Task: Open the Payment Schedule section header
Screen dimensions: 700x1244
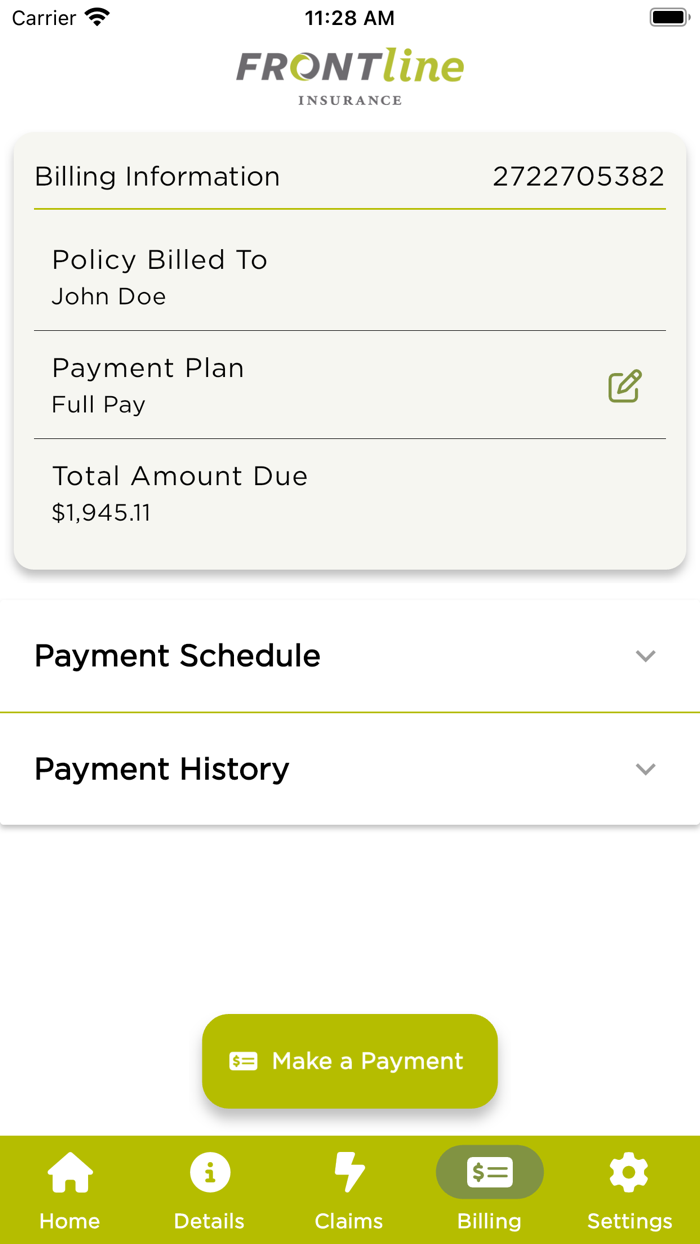Action: click(x=350, y=656)
